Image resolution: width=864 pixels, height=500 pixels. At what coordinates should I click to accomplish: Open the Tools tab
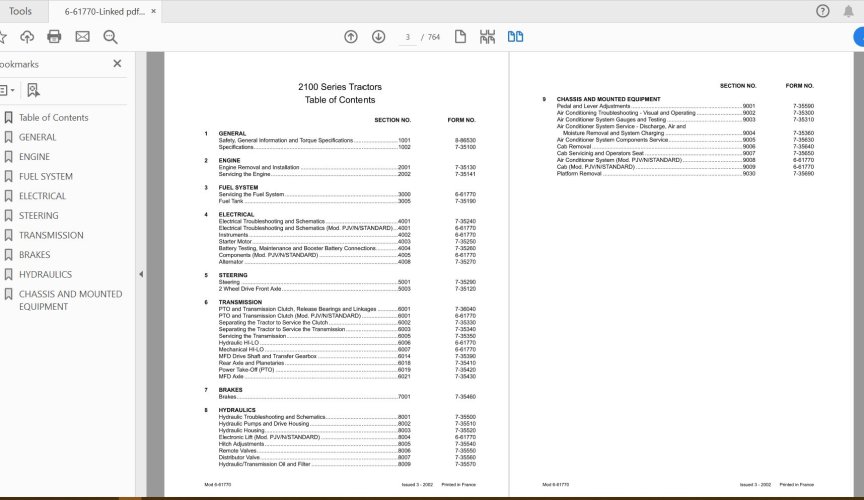20,11
